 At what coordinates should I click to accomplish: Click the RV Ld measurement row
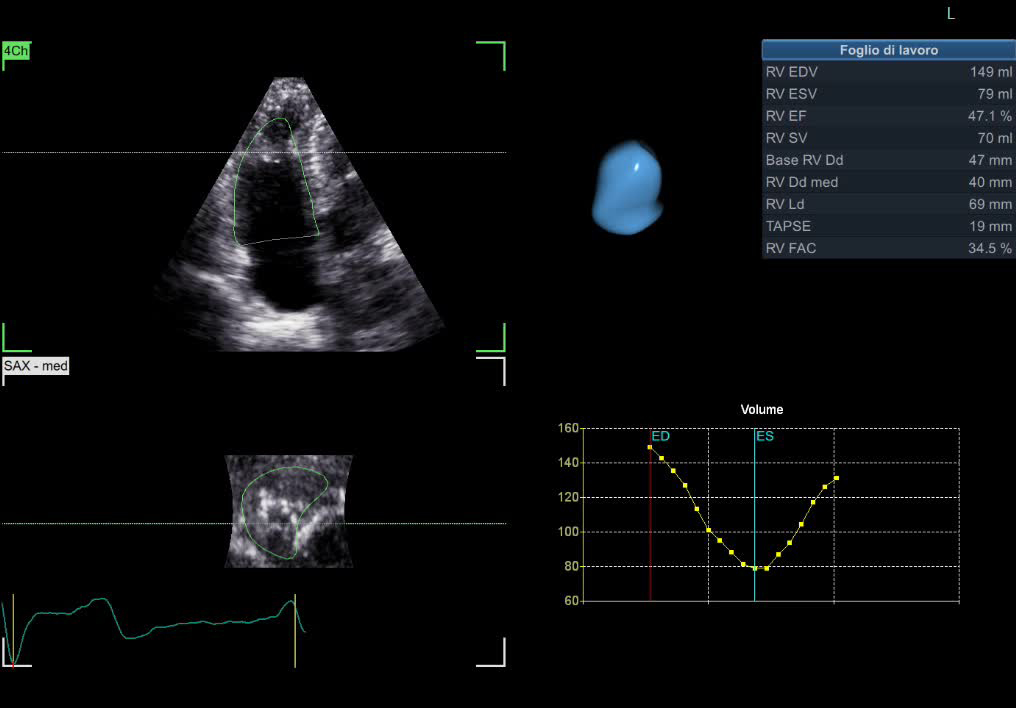click(x=888, y=204)
